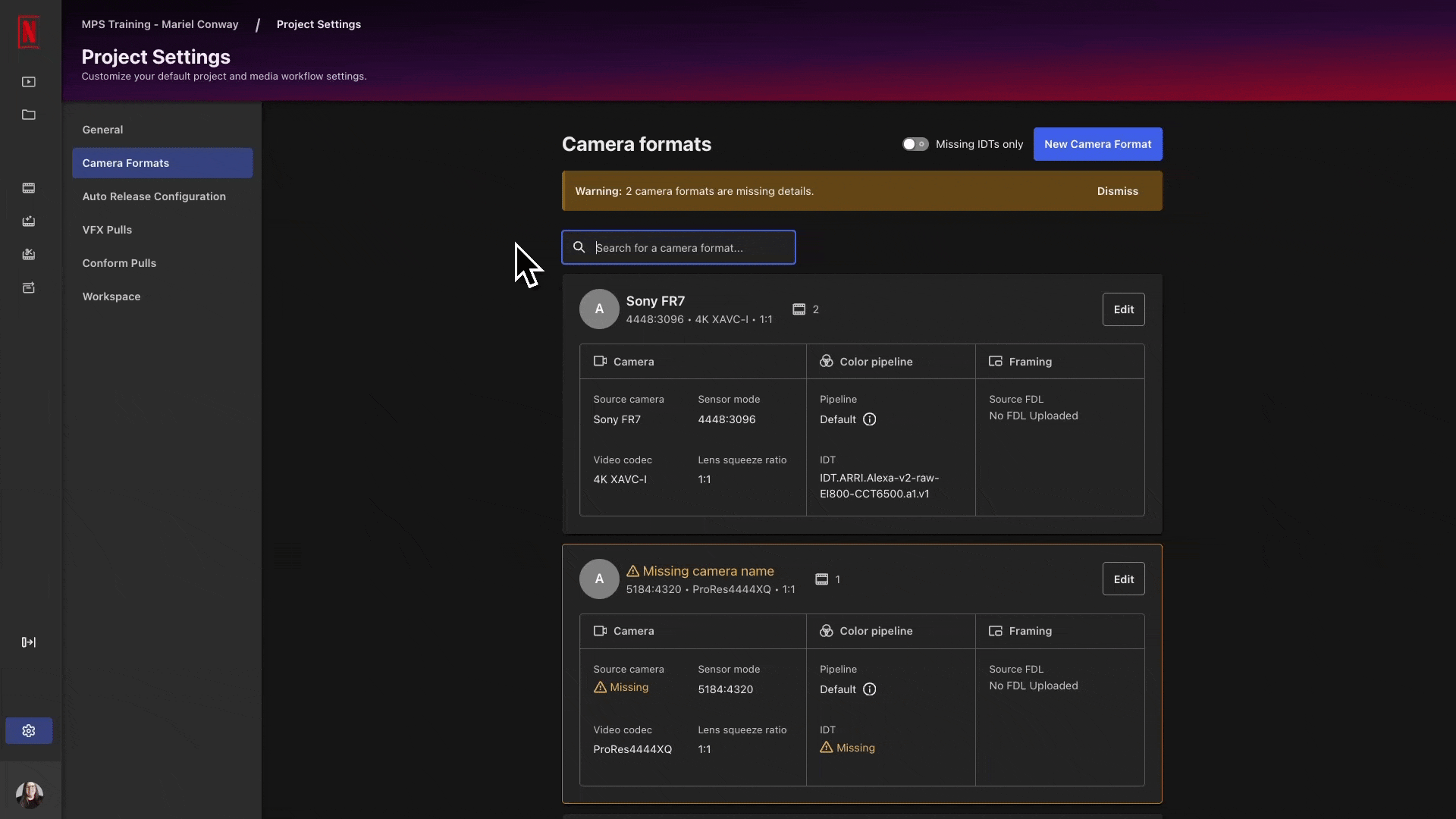This screenshot has height=819, width=1456.
Task: Click the ProRes4444XQ video codec value
Action: [632, 749]
